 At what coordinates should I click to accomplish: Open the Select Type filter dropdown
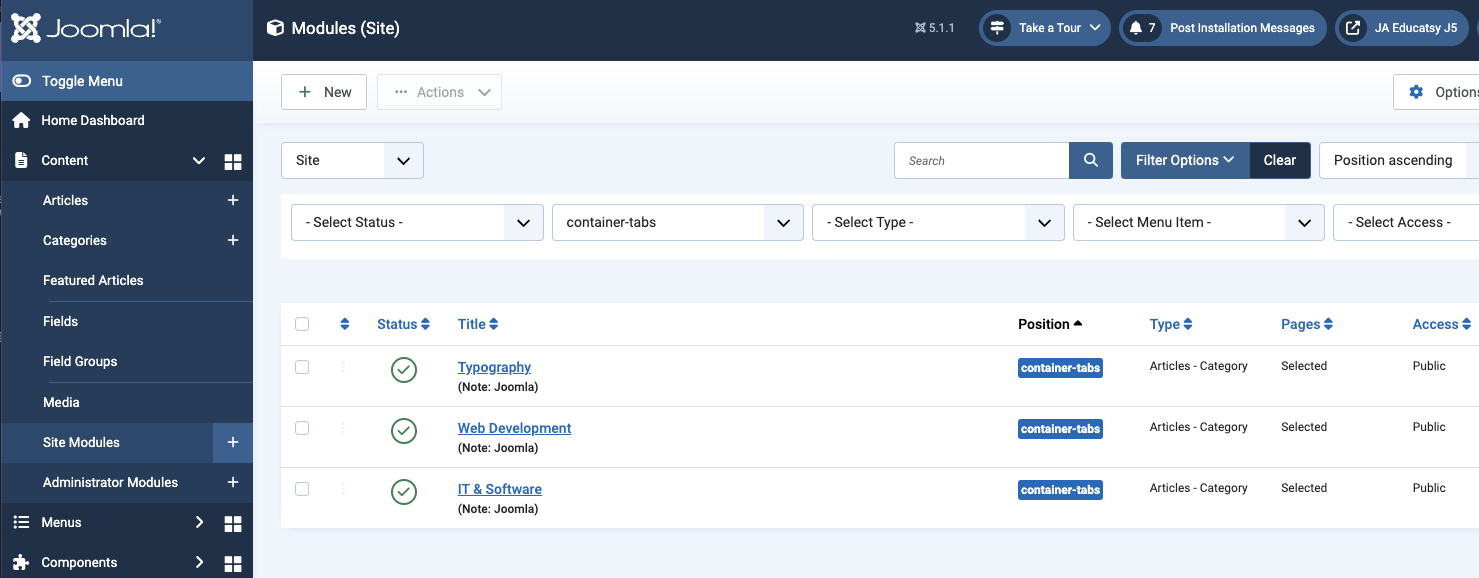click(938, 222)
